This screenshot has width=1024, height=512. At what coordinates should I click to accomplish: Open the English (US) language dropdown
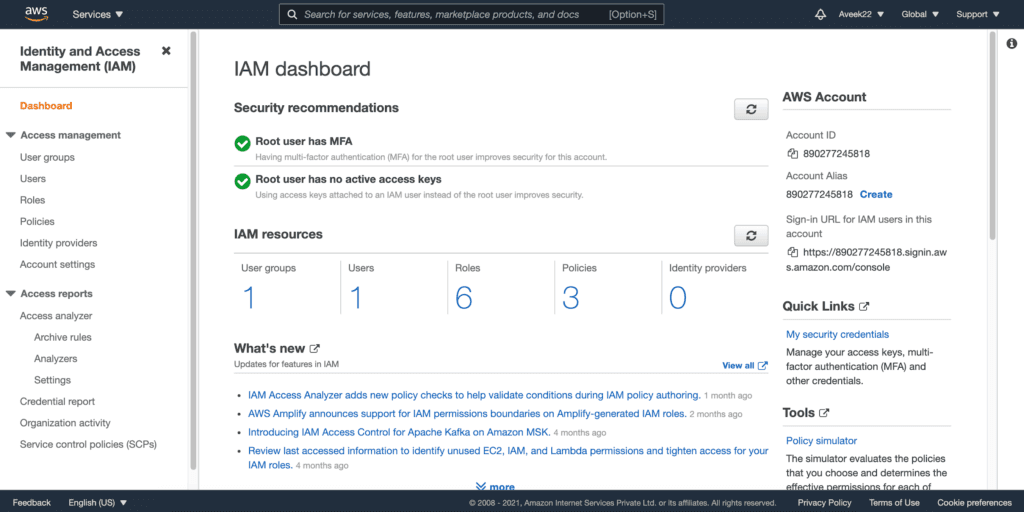(98, 502)
